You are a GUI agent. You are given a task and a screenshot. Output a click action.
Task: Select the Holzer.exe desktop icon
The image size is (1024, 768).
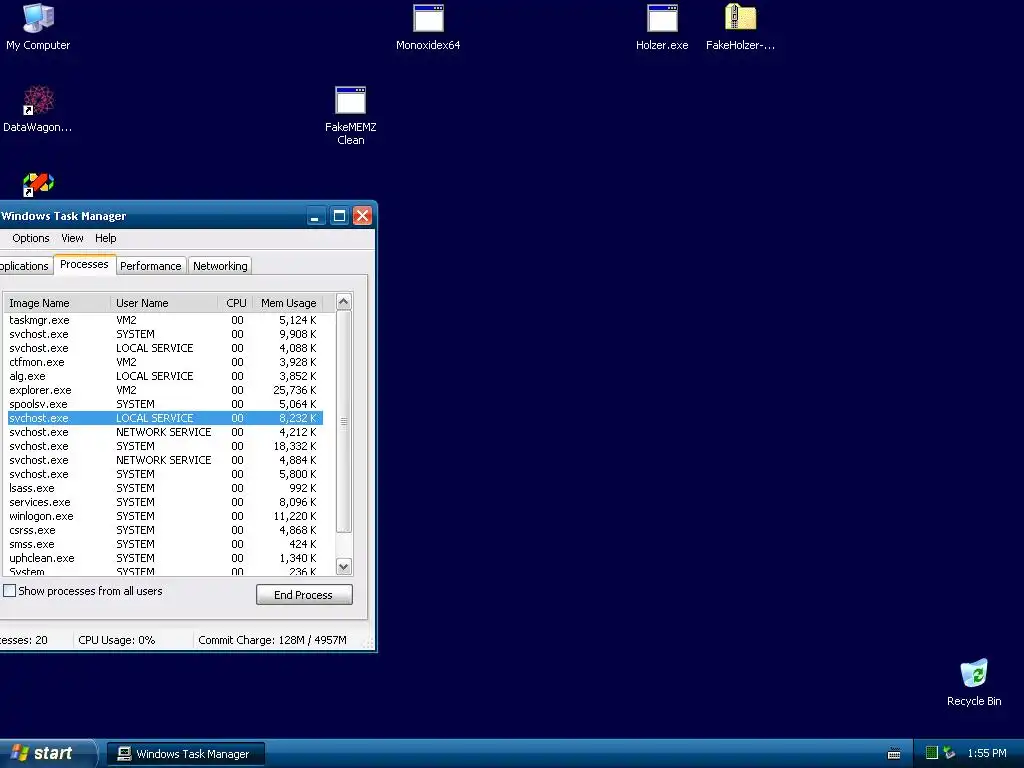pyautogui.click(x=662, y=27)
